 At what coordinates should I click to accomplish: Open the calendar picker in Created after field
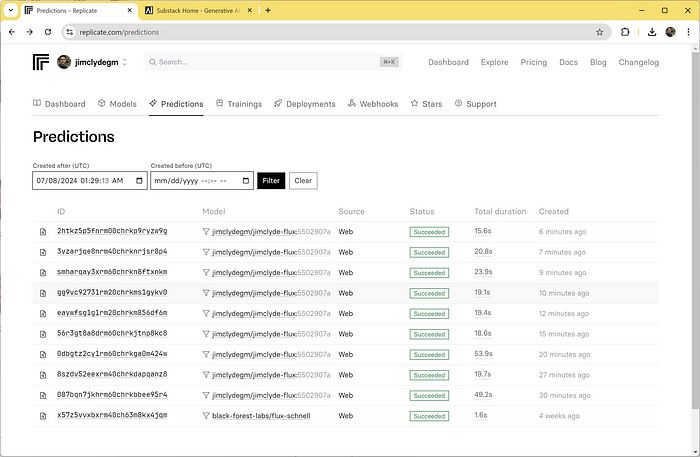139,181
